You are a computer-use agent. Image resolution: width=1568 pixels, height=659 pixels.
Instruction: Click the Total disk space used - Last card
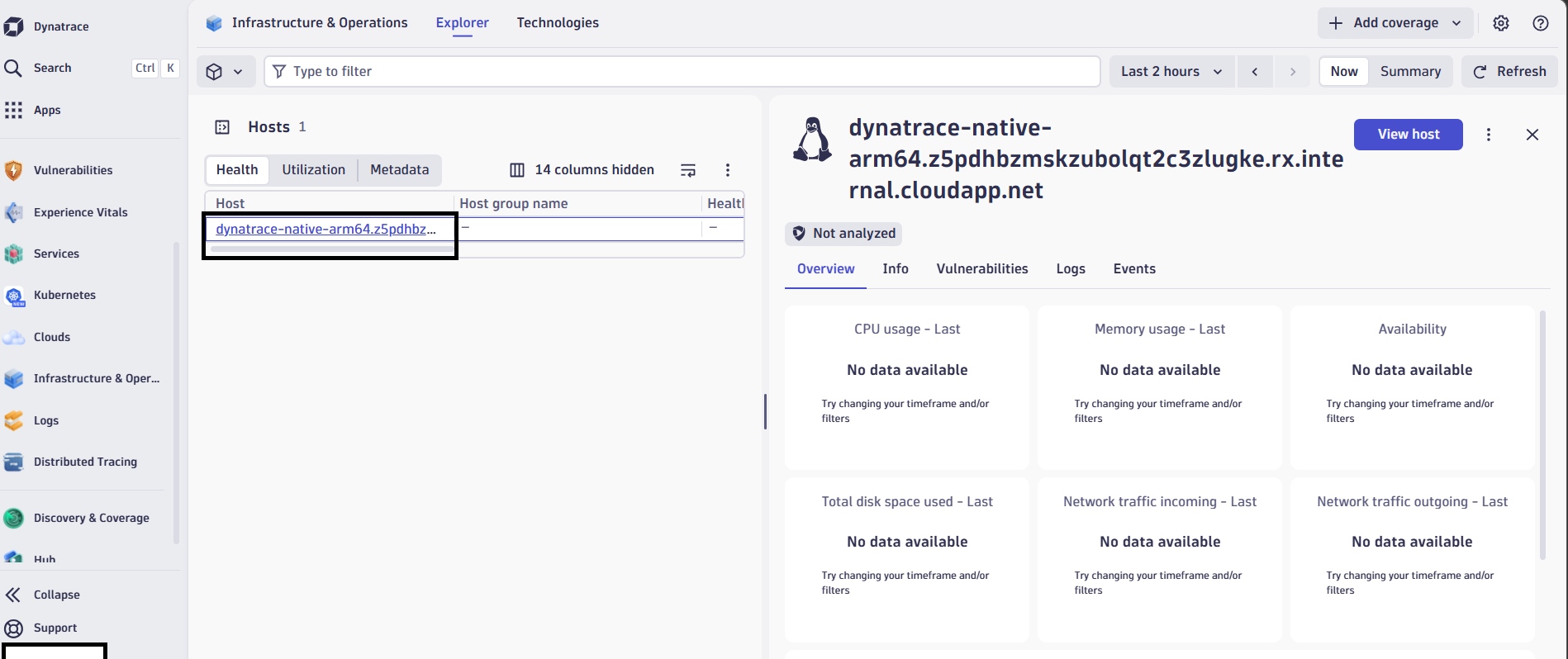(907, 559)
